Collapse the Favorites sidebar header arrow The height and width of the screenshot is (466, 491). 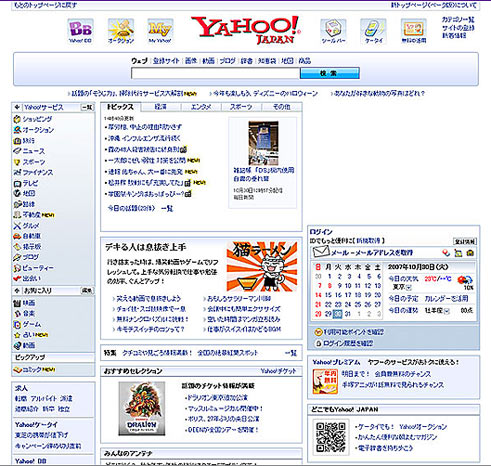[17, 291]
